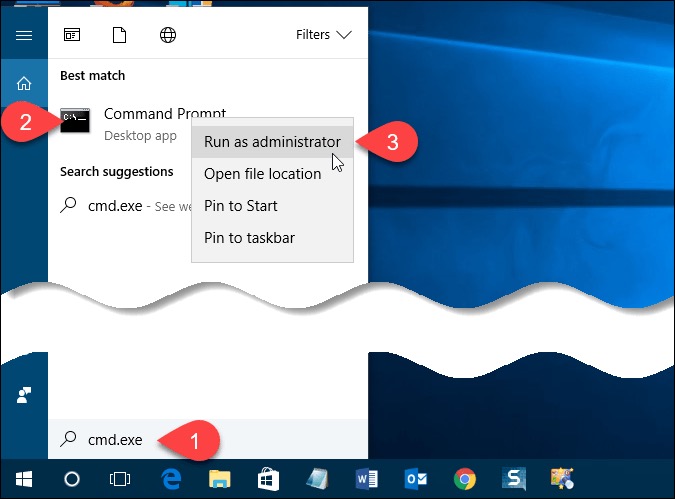Open the Windows Start menu
This screenshot has width=675, height=499.
[x=22, y=479]
